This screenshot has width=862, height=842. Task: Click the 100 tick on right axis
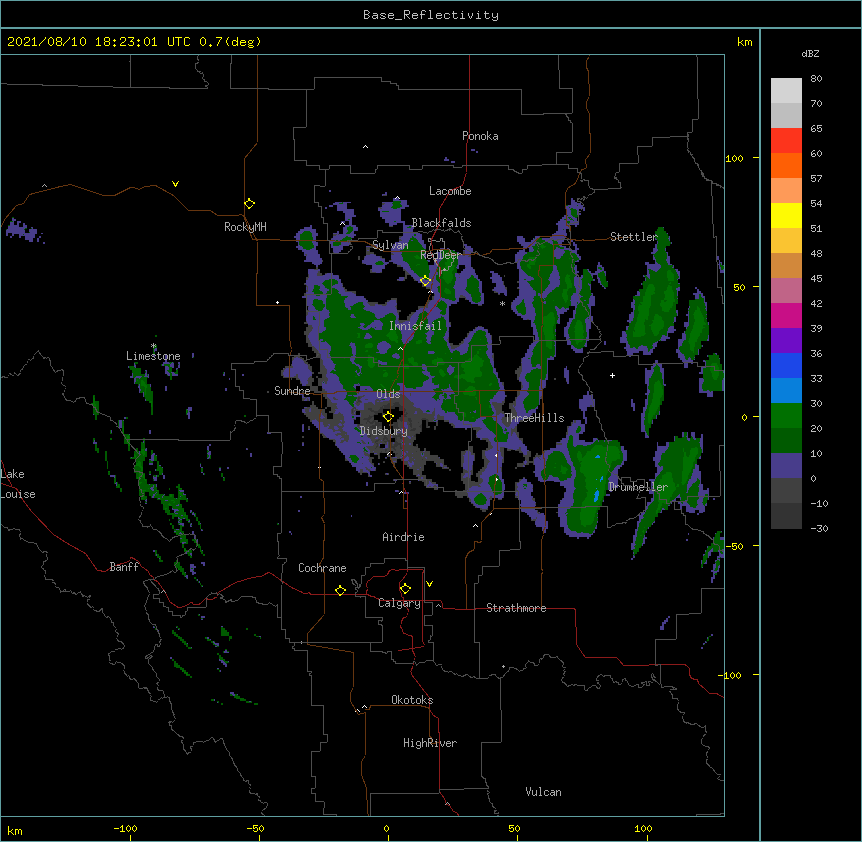click(734, 158)
